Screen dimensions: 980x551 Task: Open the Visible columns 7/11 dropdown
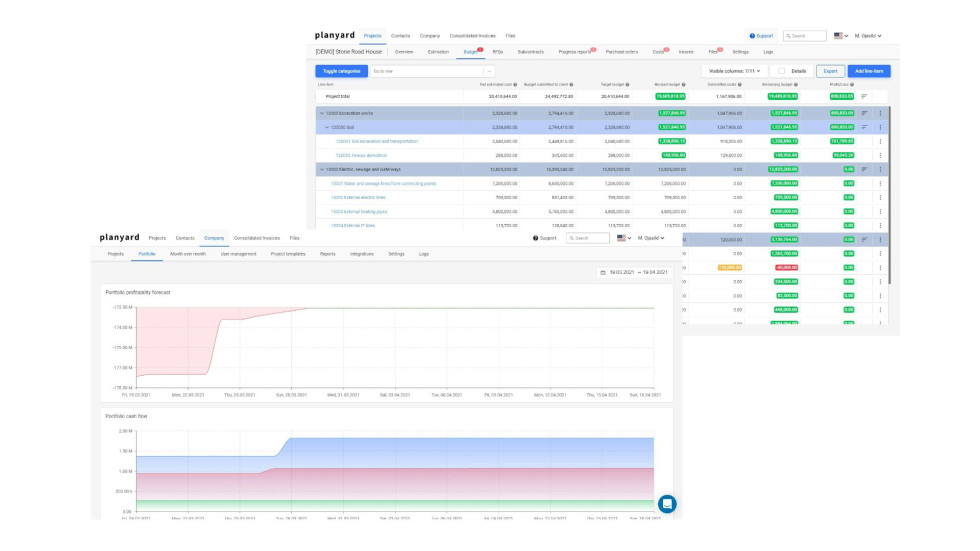[734, 71]
